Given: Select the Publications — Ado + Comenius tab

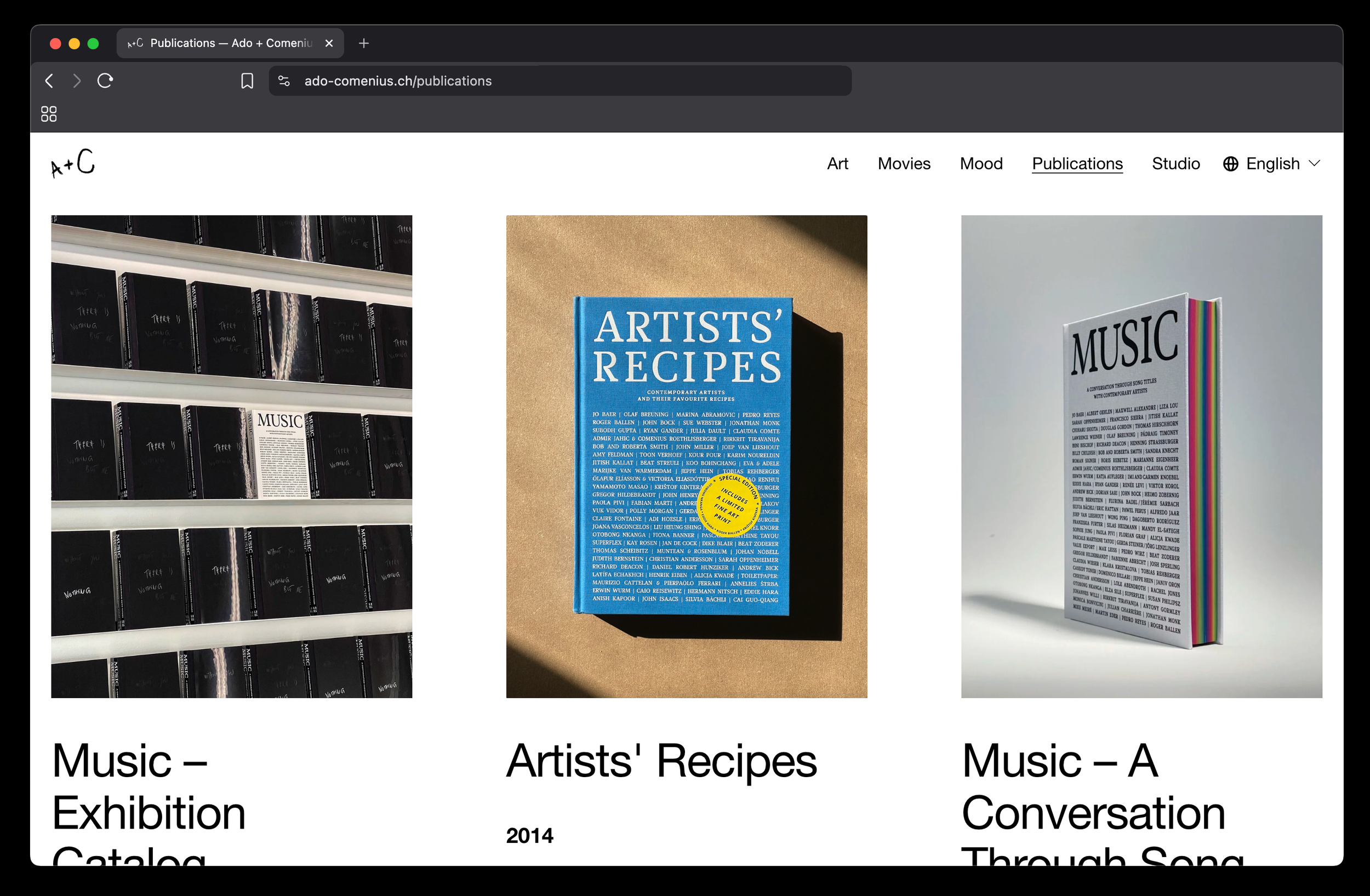Looking at the screenshot, I should tap(230, 43).
